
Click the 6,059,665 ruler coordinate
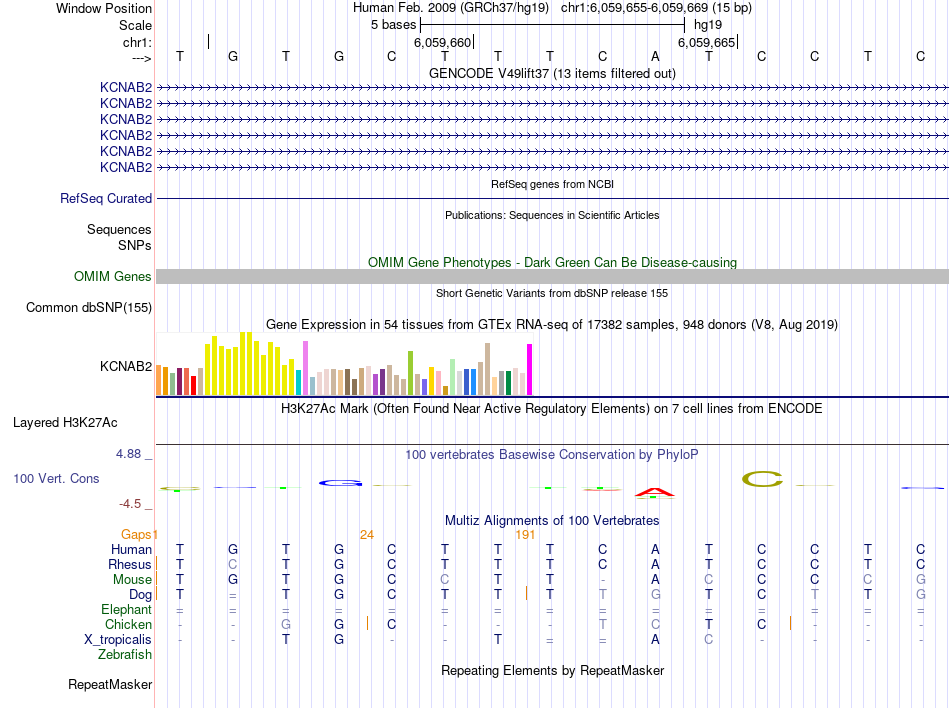706,42
